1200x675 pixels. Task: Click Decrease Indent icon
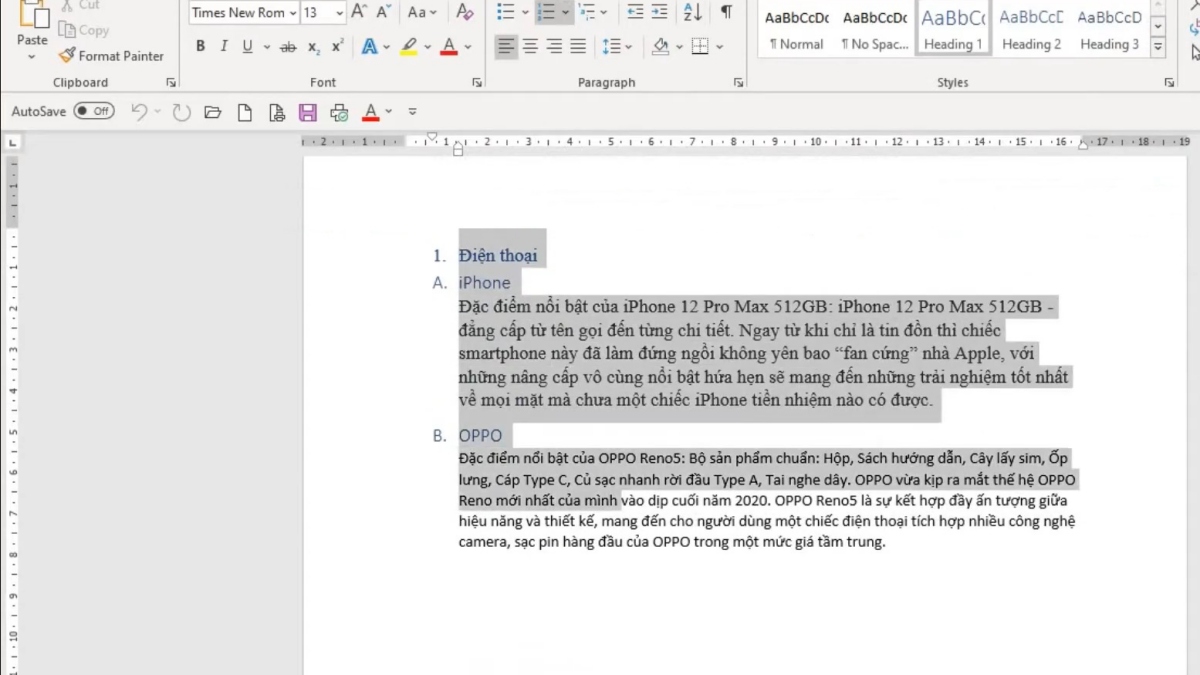[635, 12]
